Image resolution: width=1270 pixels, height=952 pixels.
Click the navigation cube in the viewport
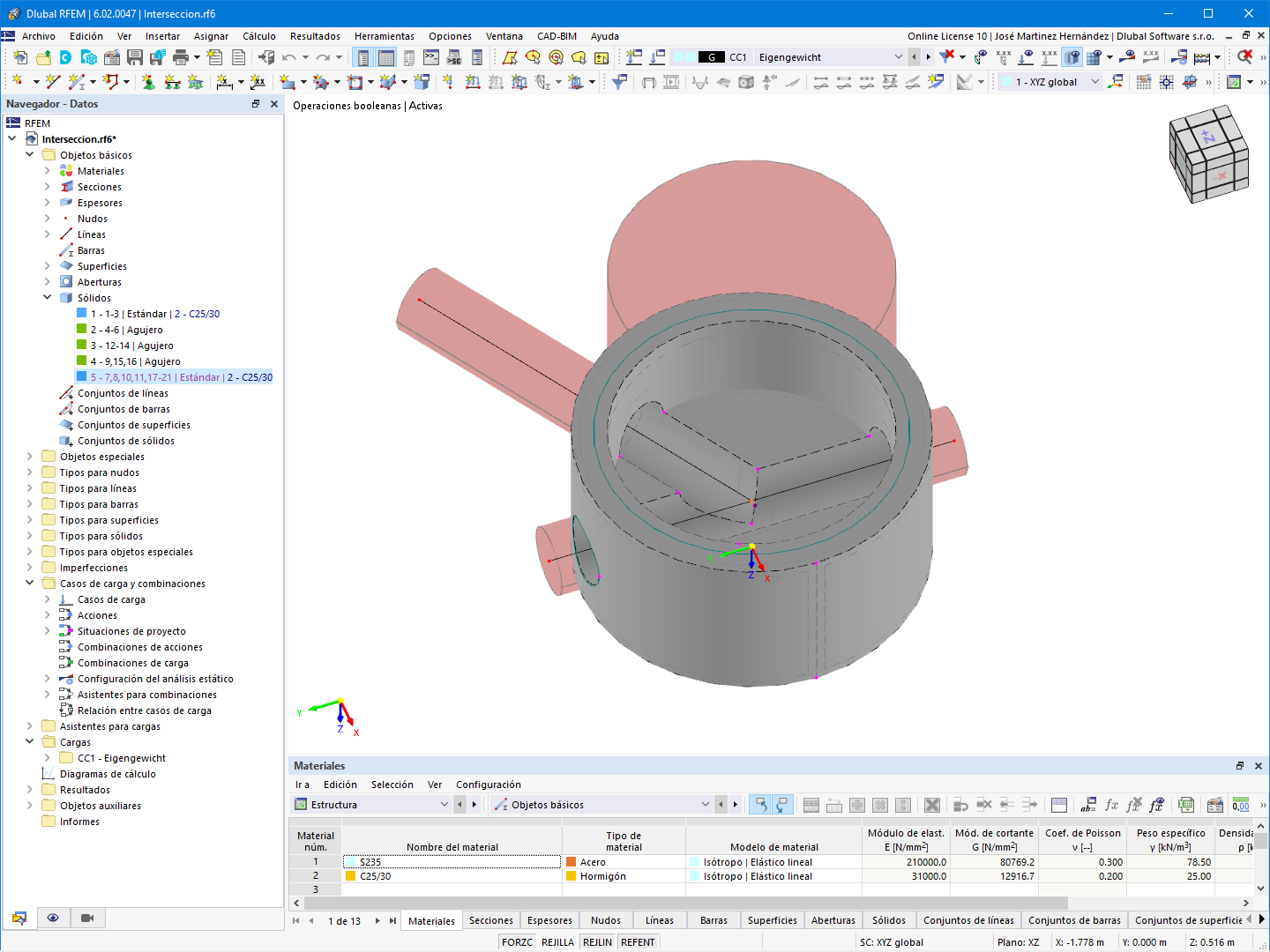[1208, 154]
